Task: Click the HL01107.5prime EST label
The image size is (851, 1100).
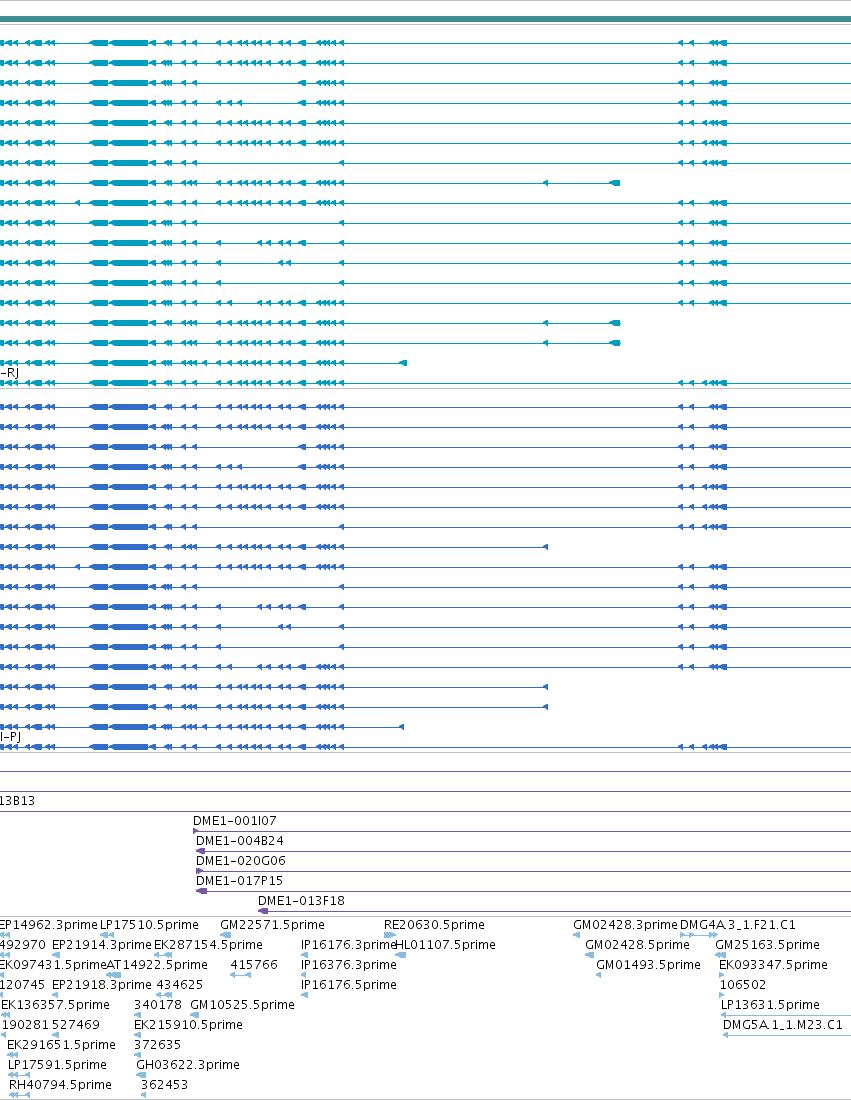Action: click(x=445, y=945)
